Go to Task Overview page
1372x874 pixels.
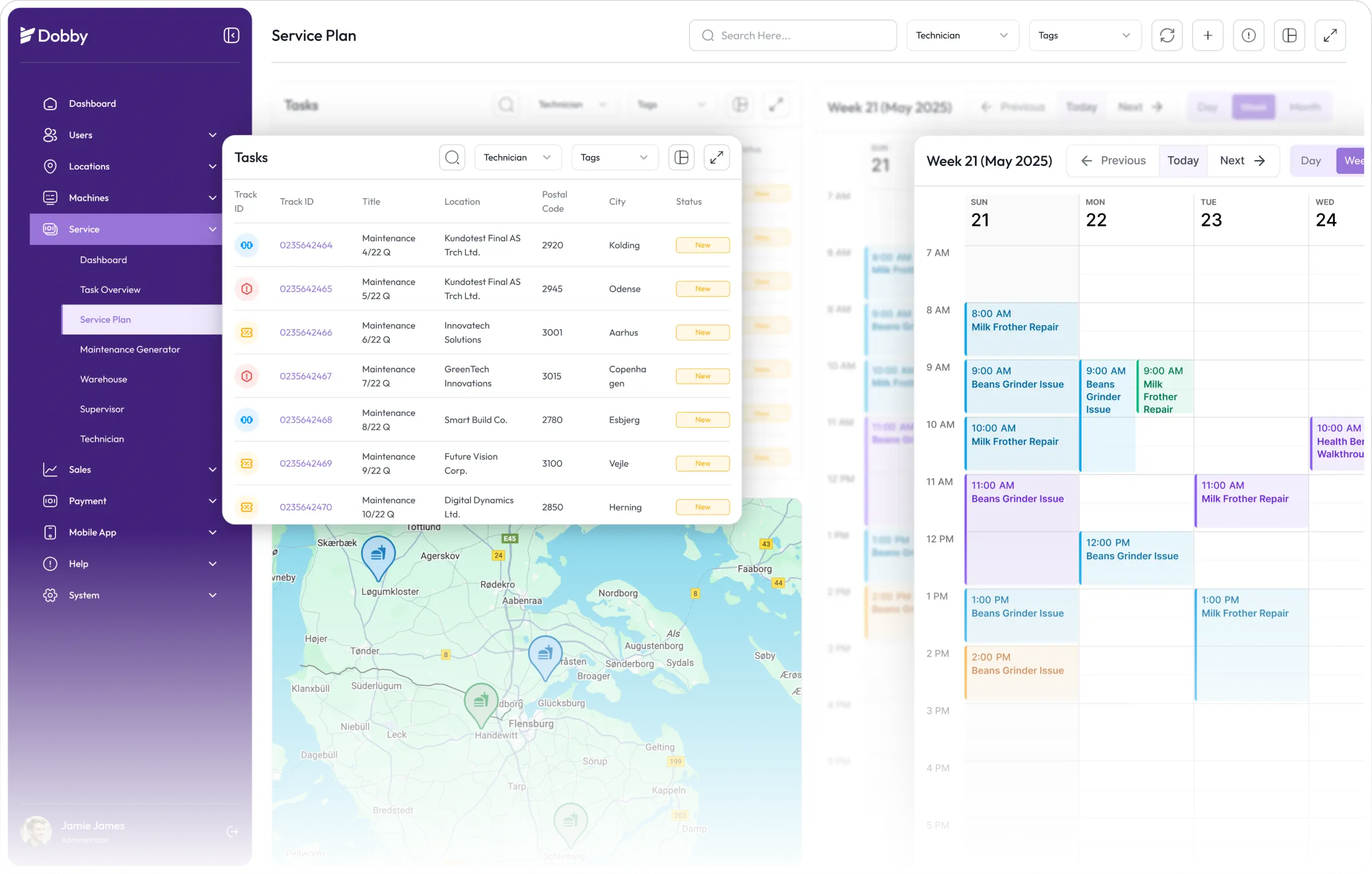[110, 289]
